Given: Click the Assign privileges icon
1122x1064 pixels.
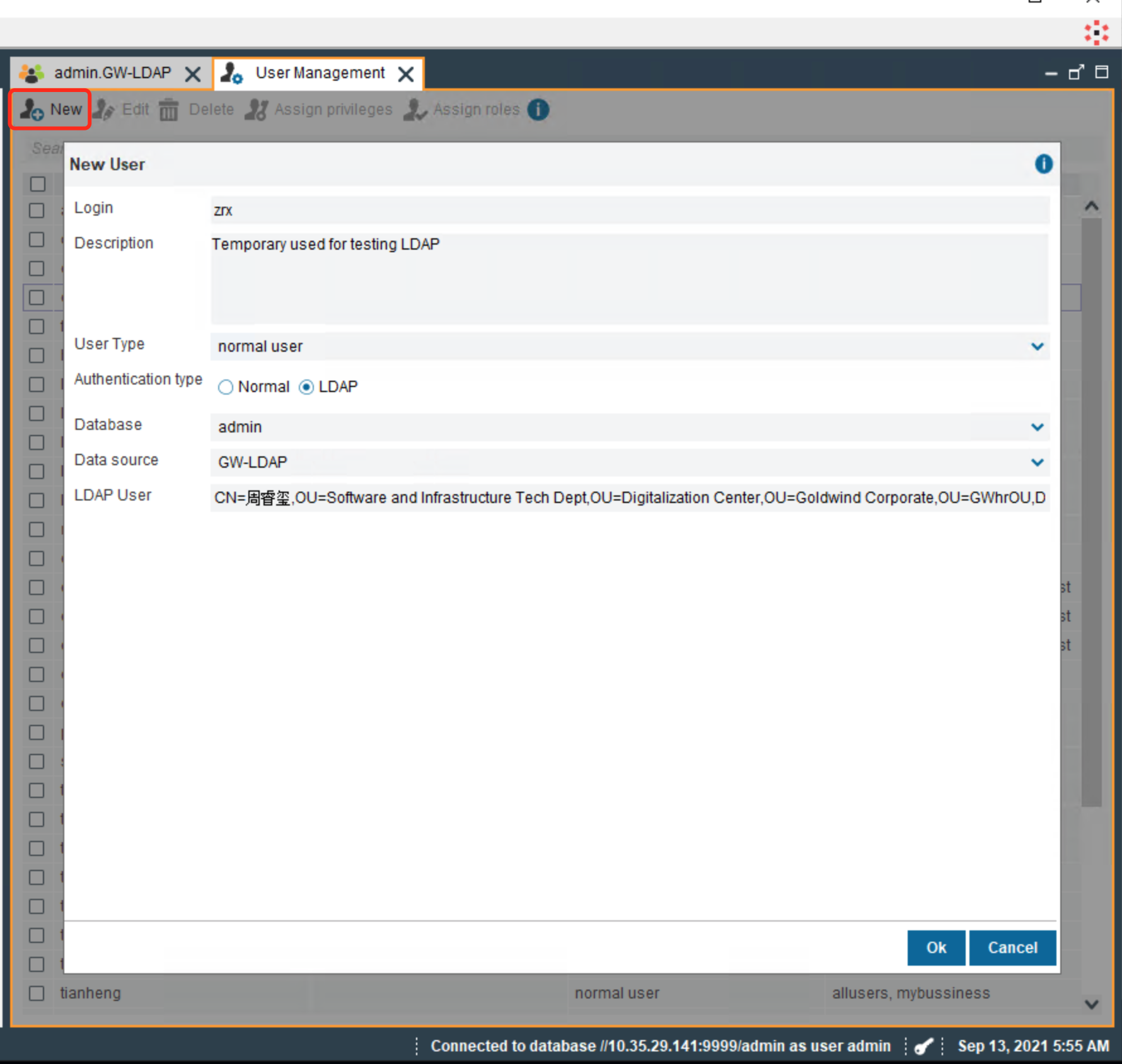Looking at the screenshot, I should click(257, 110).
